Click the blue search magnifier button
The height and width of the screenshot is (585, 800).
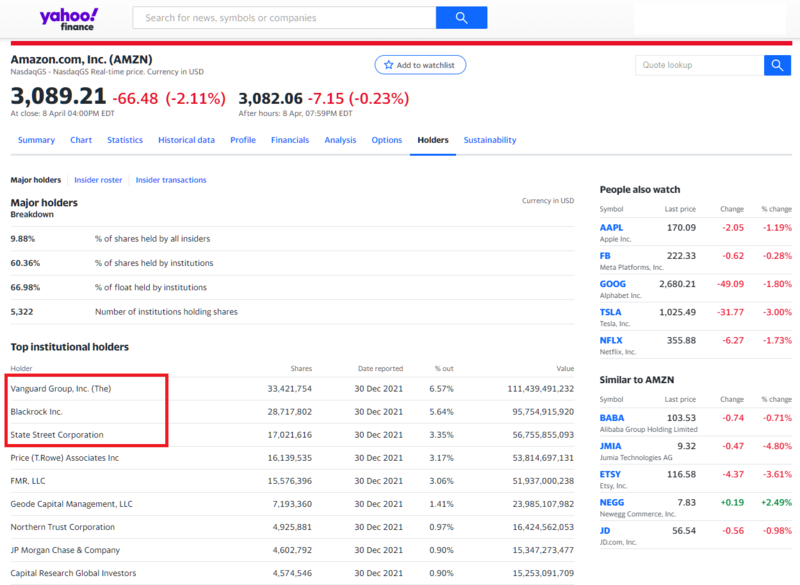[x=461, y=17]
